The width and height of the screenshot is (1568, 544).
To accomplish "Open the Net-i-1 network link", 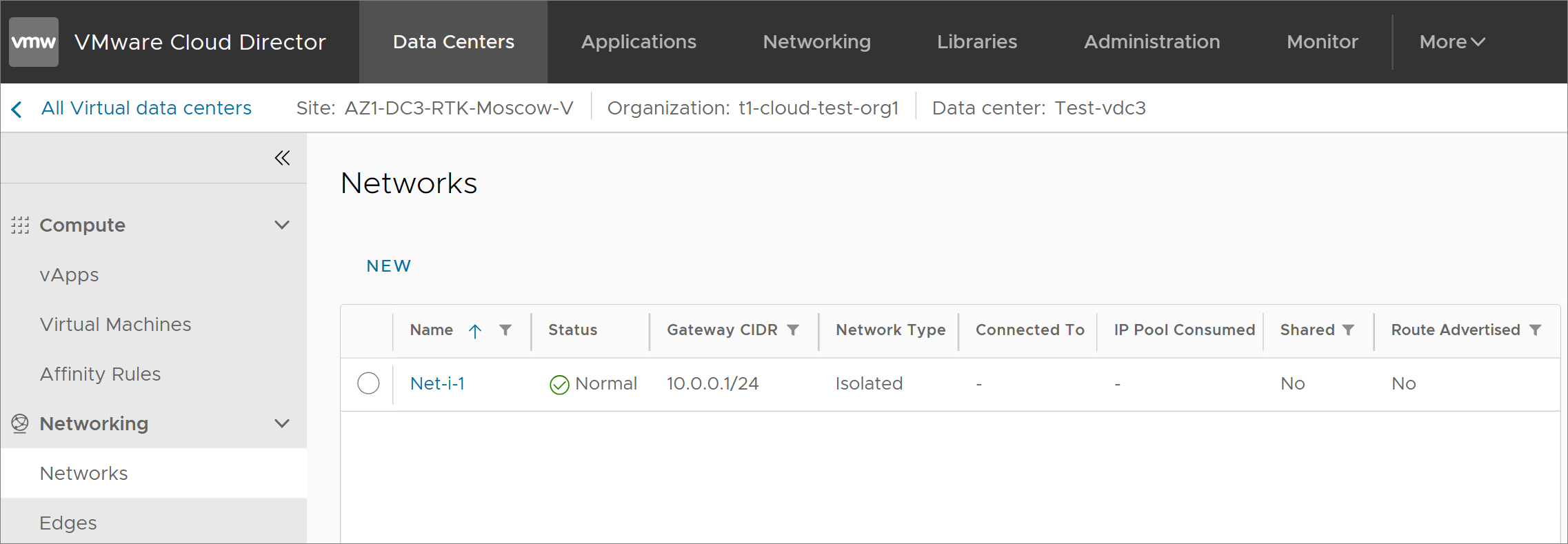I will coord(437,383).
